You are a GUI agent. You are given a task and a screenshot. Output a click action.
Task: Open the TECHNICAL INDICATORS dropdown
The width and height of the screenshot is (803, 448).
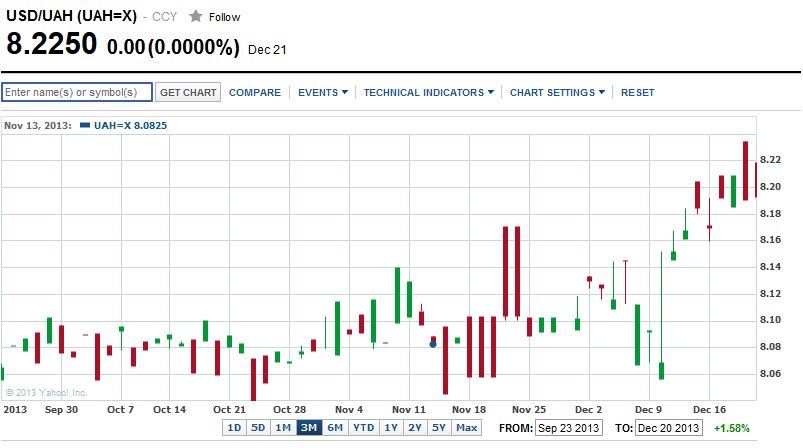click(429, 93)
